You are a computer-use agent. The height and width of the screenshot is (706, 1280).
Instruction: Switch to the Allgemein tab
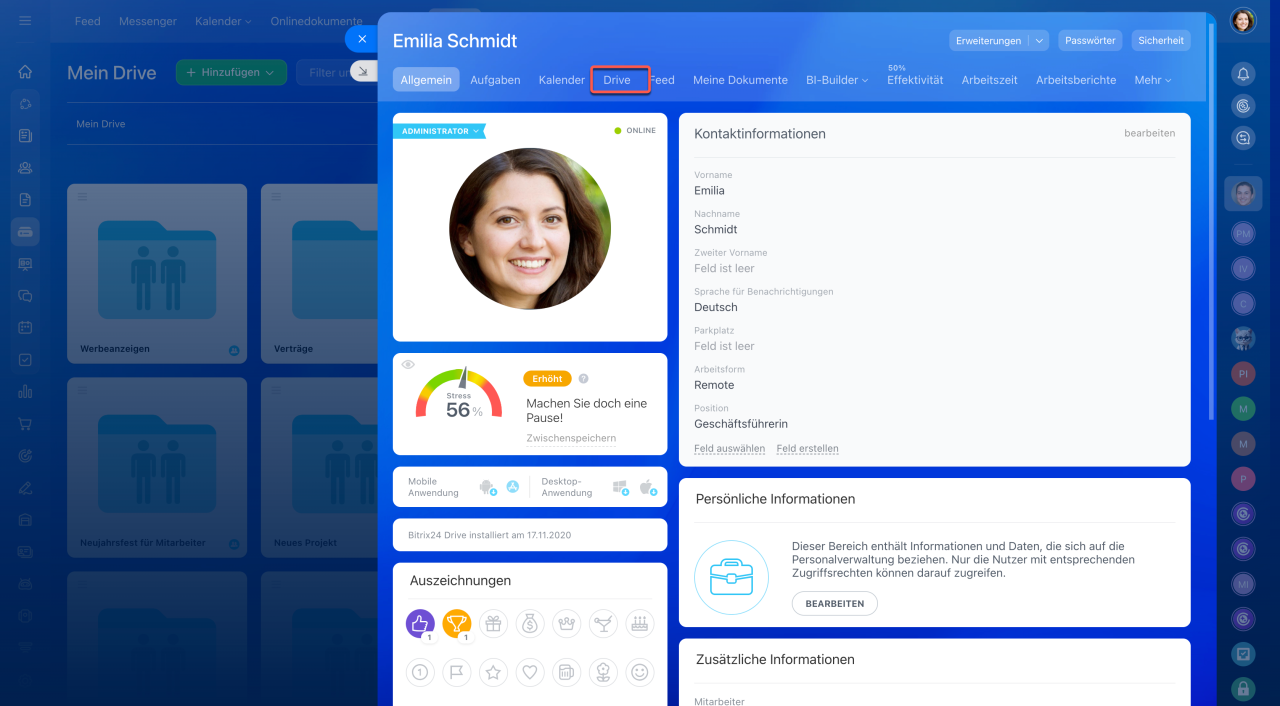coord(426,80)
